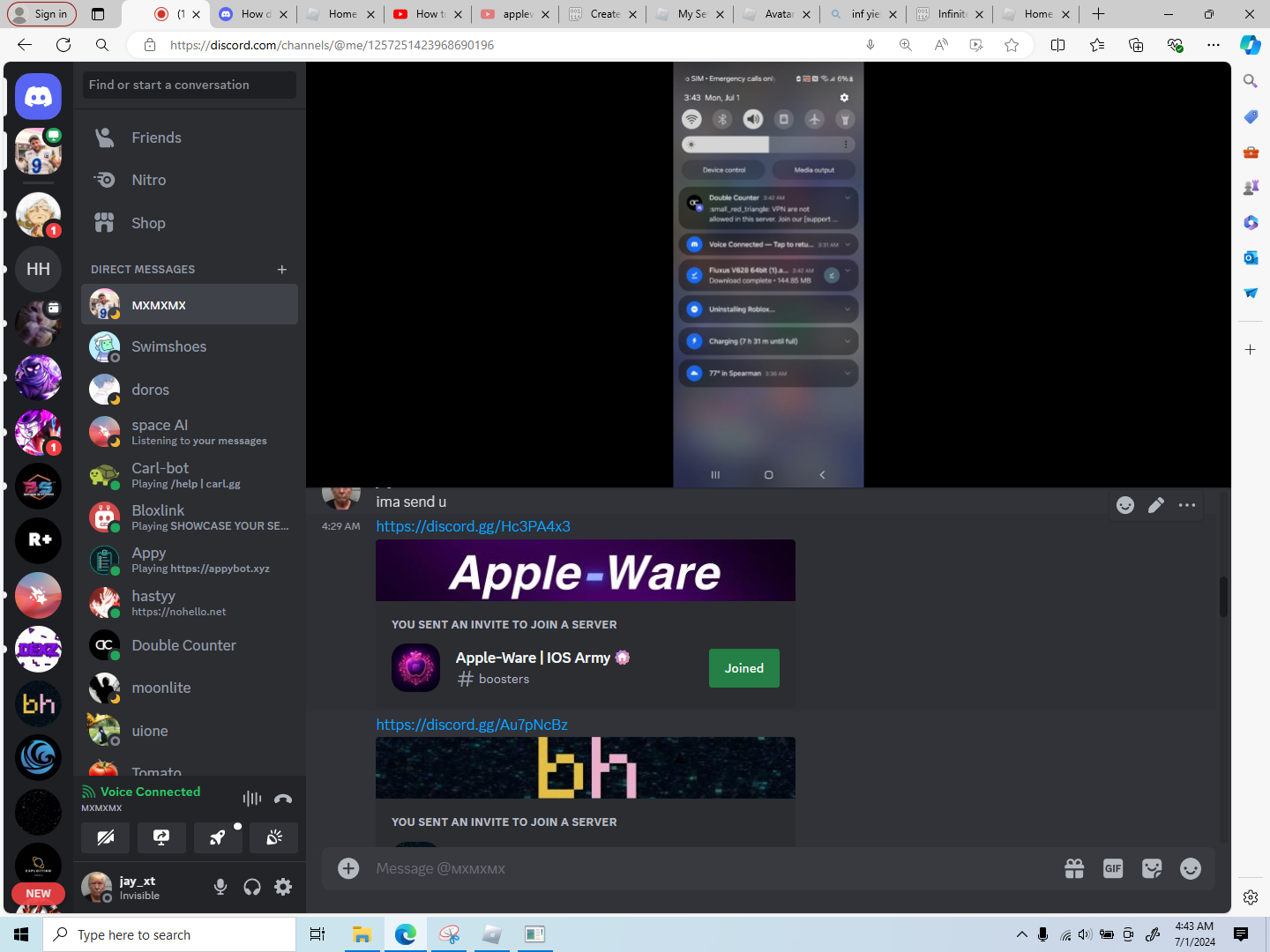
Task: Open hastyy direct message
Action: coord(190,603)
